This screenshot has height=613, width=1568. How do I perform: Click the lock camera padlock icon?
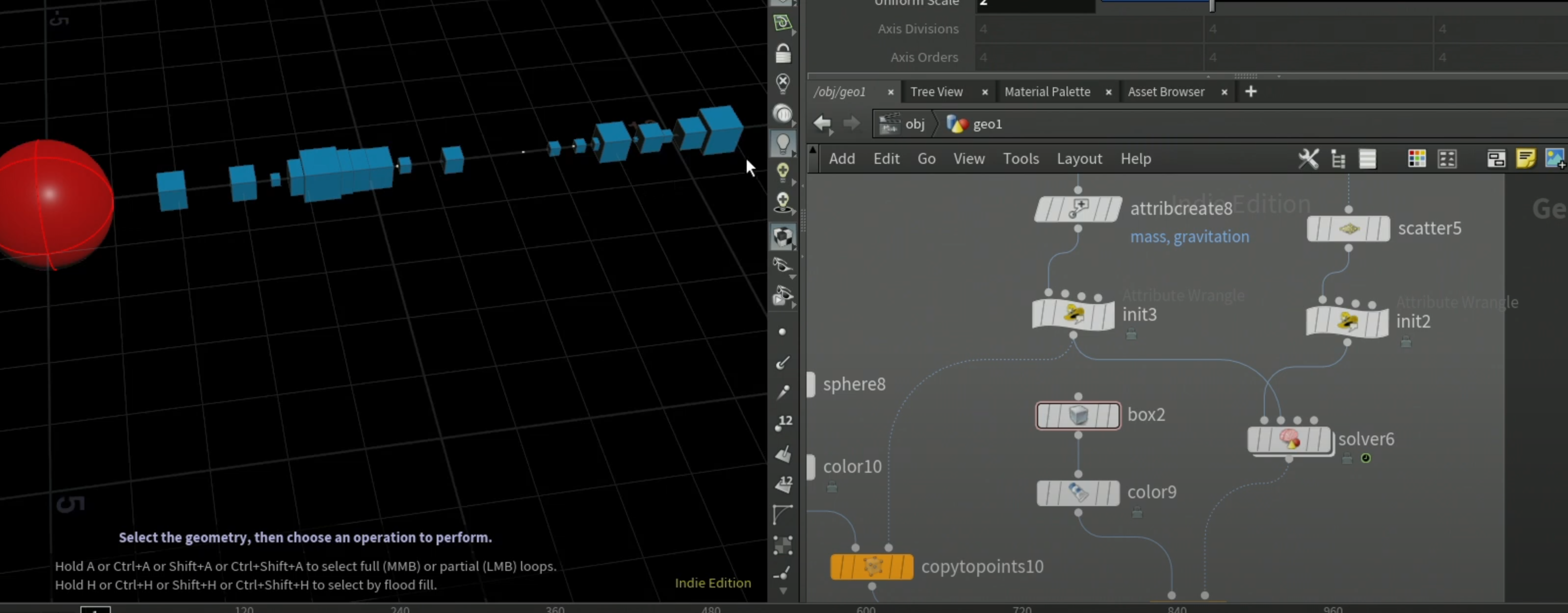pos(783,53)
